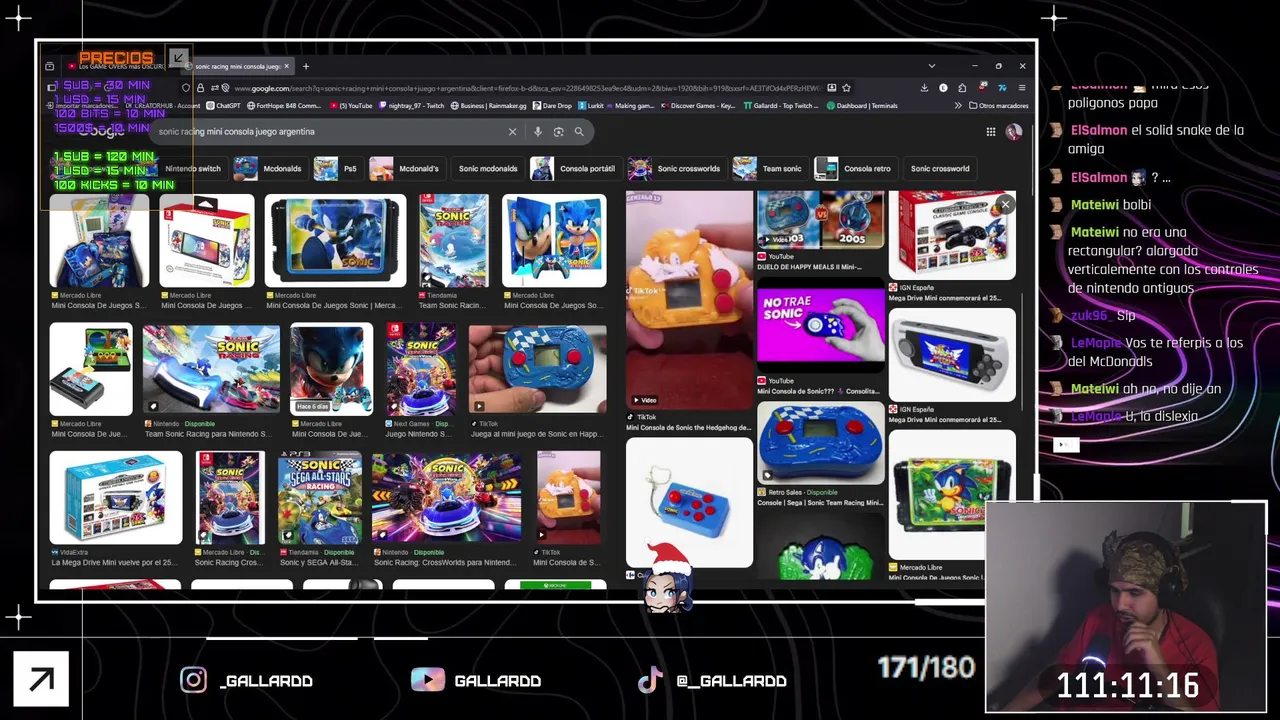Open the Google apps grid
Screen dimensions: 1280x720
(x=990, y=131)
